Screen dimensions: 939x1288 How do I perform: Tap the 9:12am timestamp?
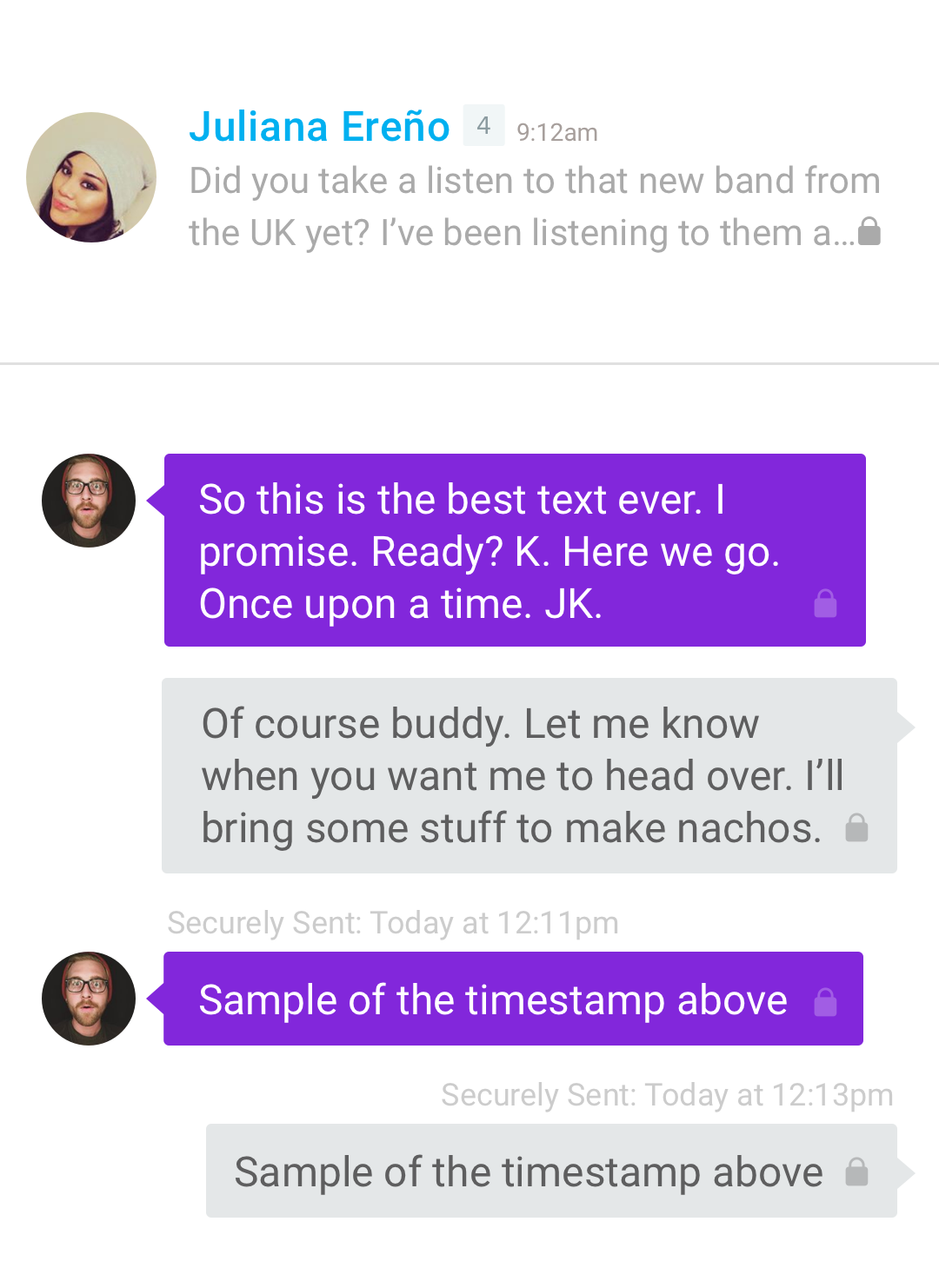(x=557, y=132)
